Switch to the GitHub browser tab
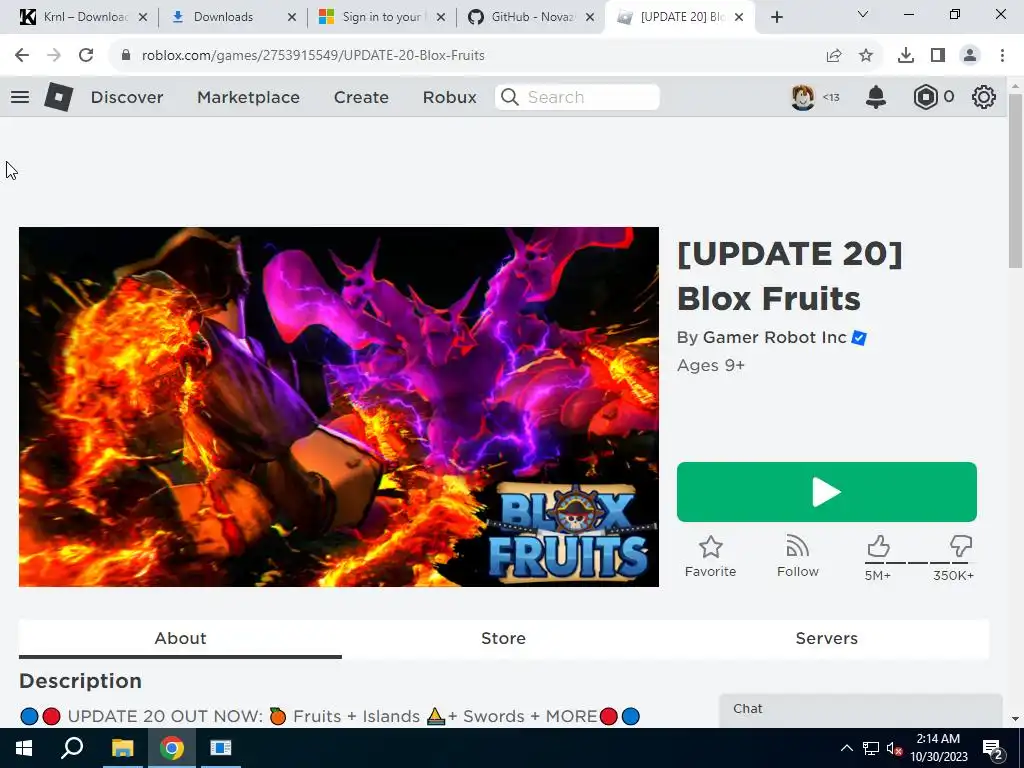Image resolution: width=1024 pixels, height=768 pixels. 531,17
